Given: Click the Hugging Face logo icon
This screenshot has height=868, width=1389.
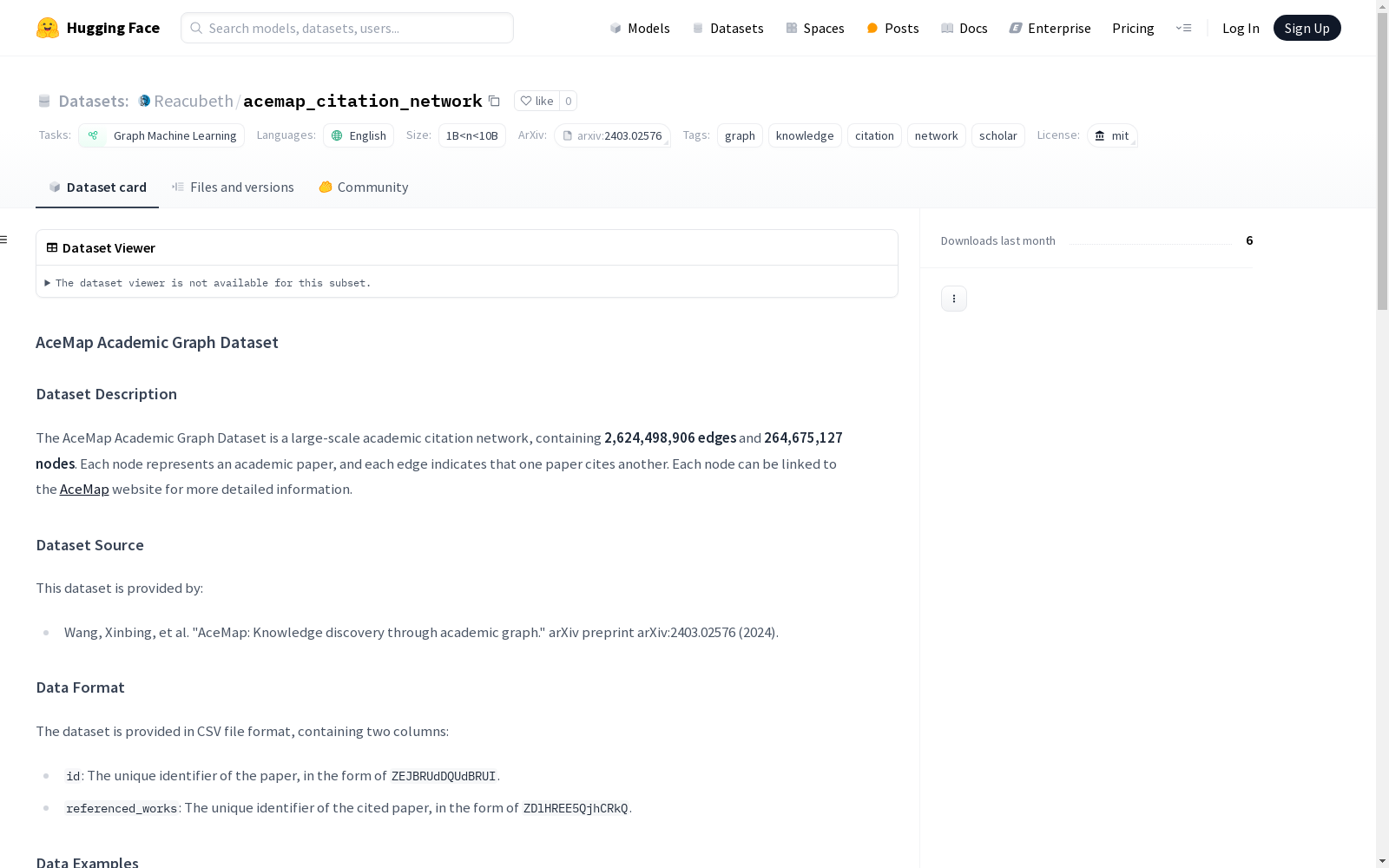Looking at the screenshot, I should [x=48, y=28].
